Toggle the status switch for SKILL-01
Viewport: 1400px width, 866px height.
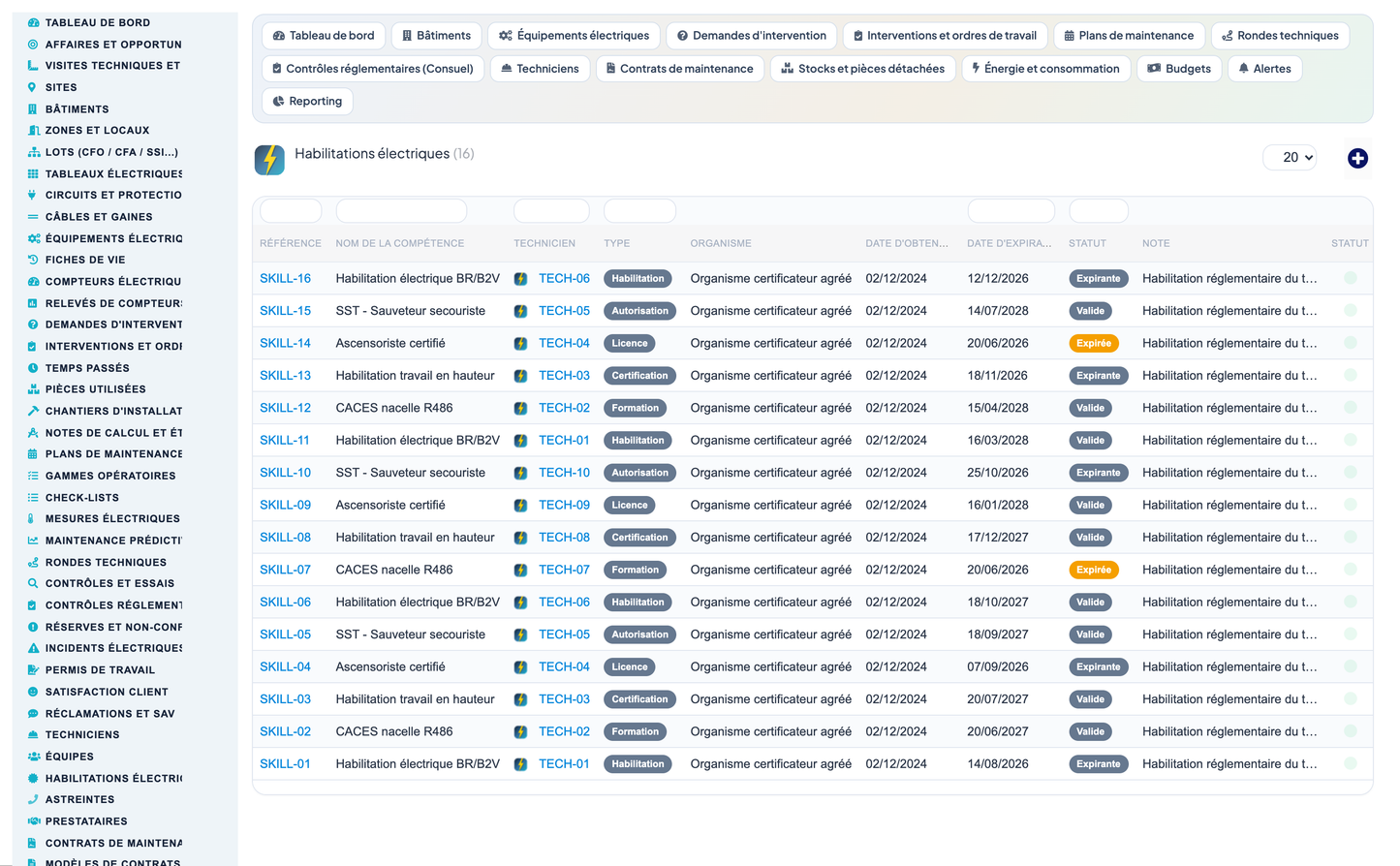(1350, 763)
